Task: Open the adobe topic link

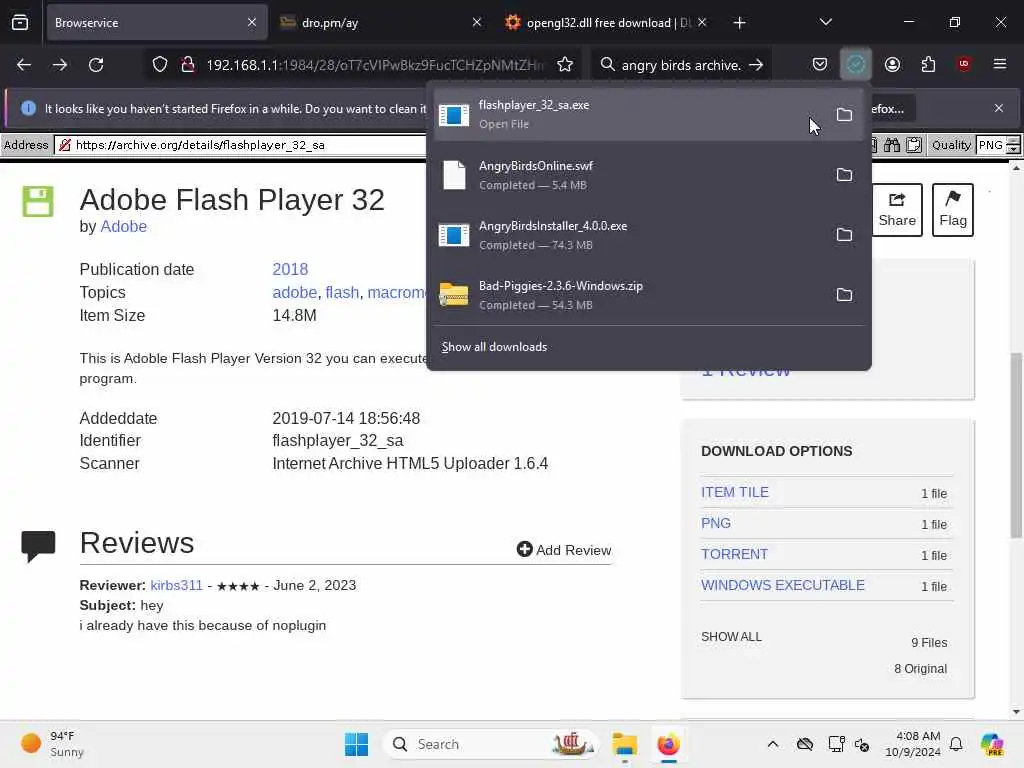Action: [295, 292]
